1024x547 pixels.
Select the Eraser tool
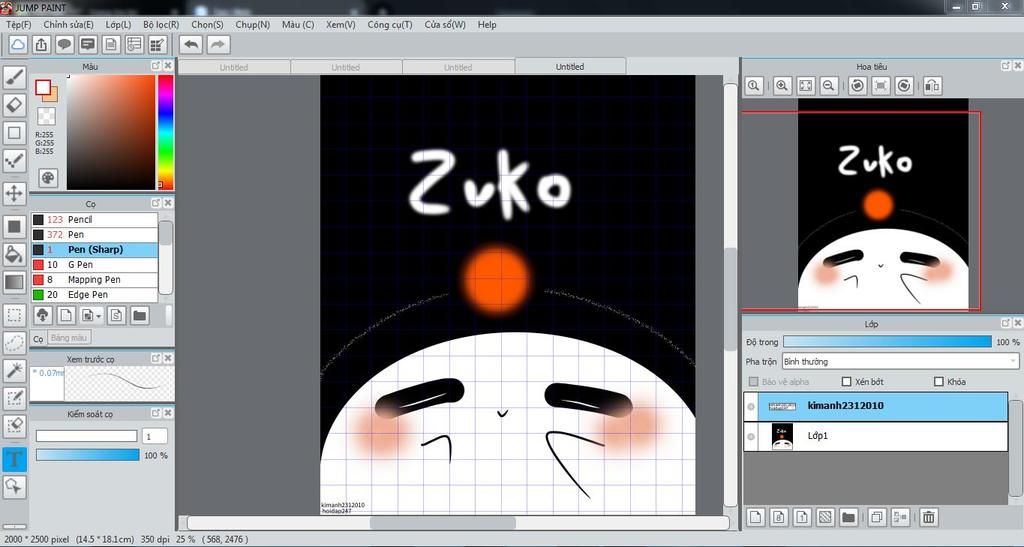14,105
